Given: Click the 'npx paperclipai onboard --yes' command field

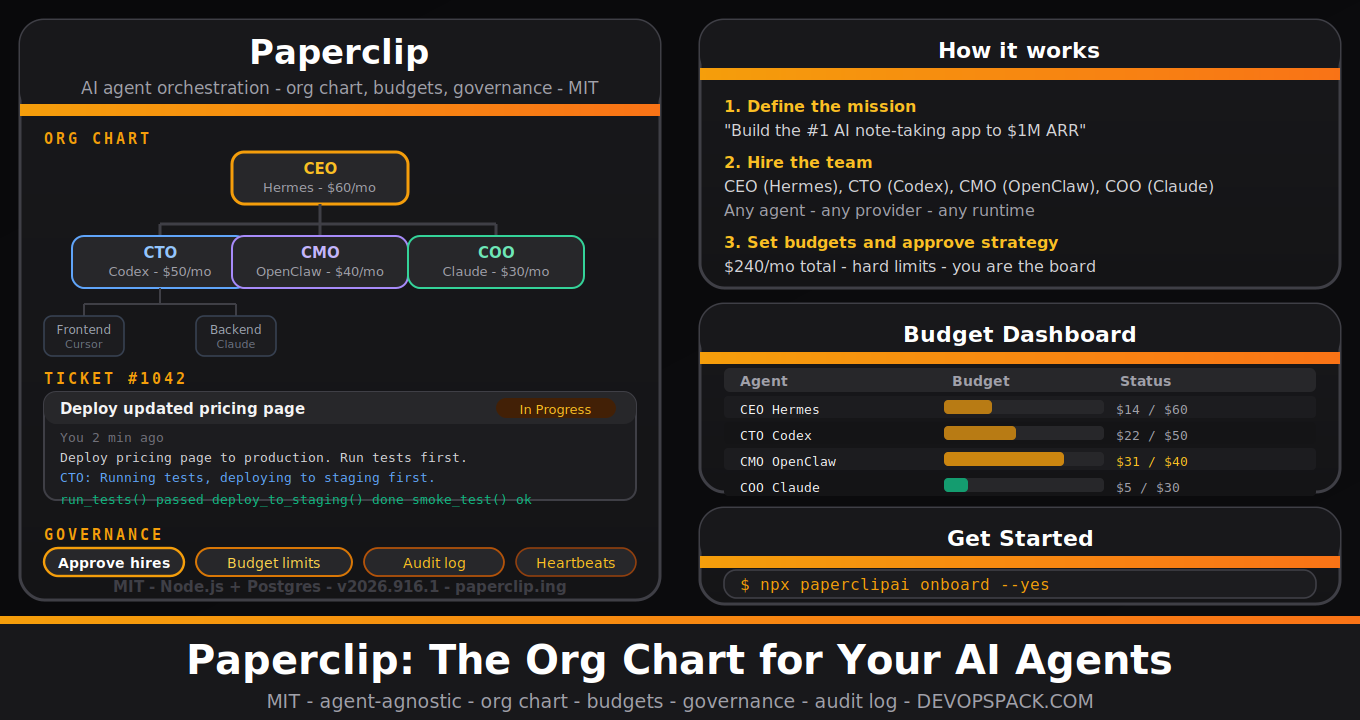Looking at the screenshot, I should [x=1020, y=584].
